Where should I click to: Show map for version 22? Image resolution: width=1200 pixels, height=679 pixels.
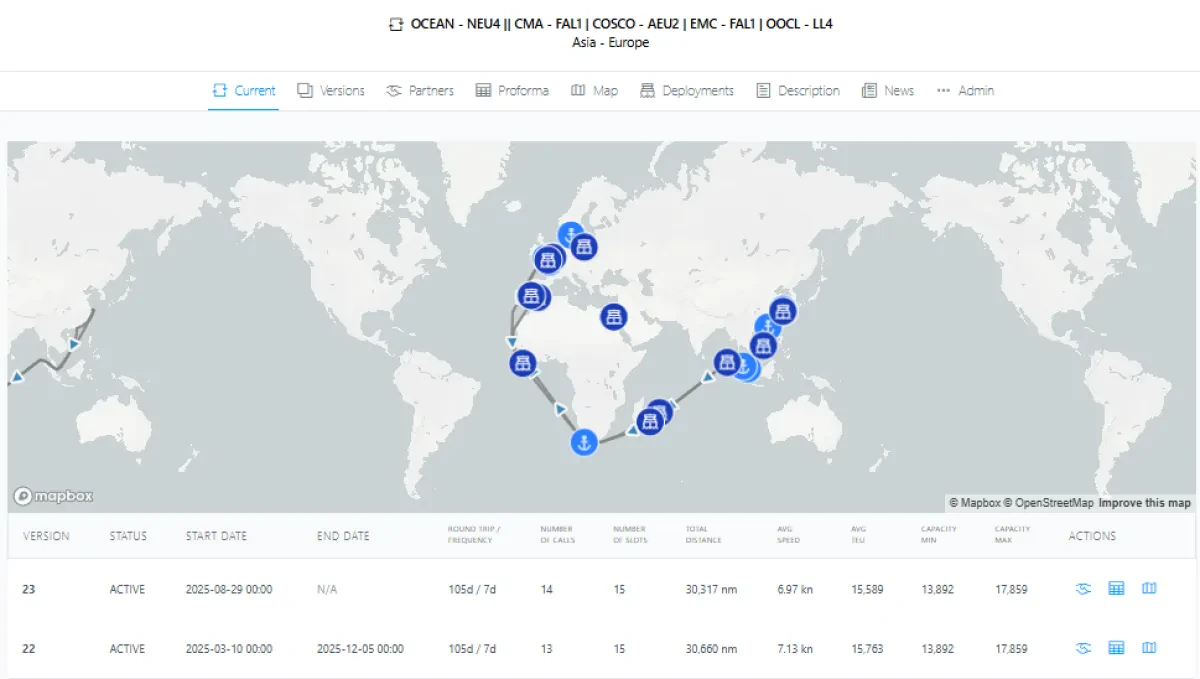(1149, 648)
